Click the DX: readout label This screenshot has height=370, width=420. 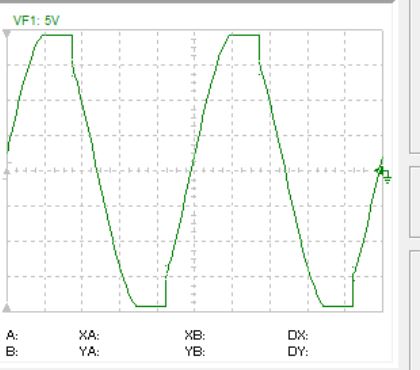298,335
